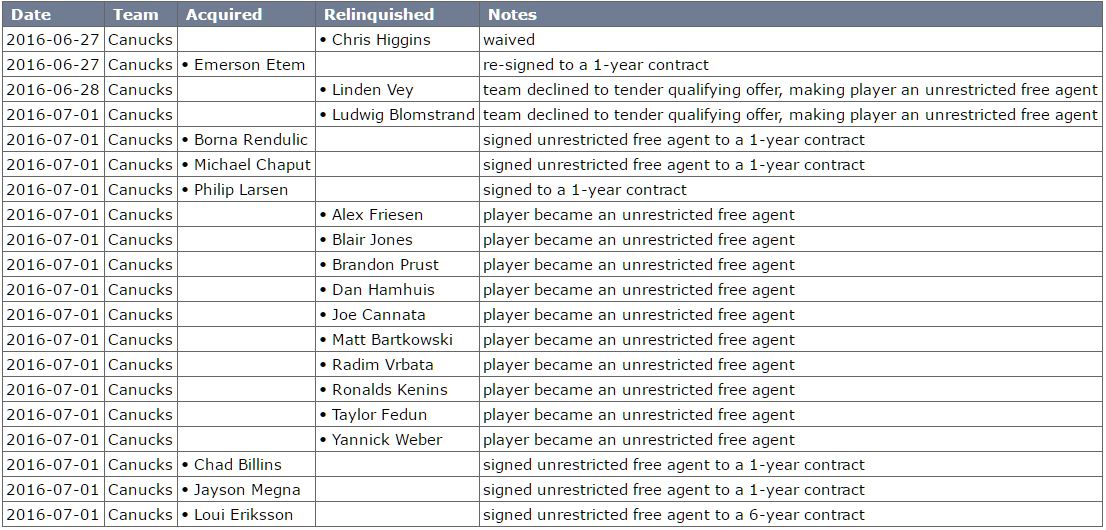Click the Team column header
The width and height of the screenshot is (1106, 530).
coord(136,15)
